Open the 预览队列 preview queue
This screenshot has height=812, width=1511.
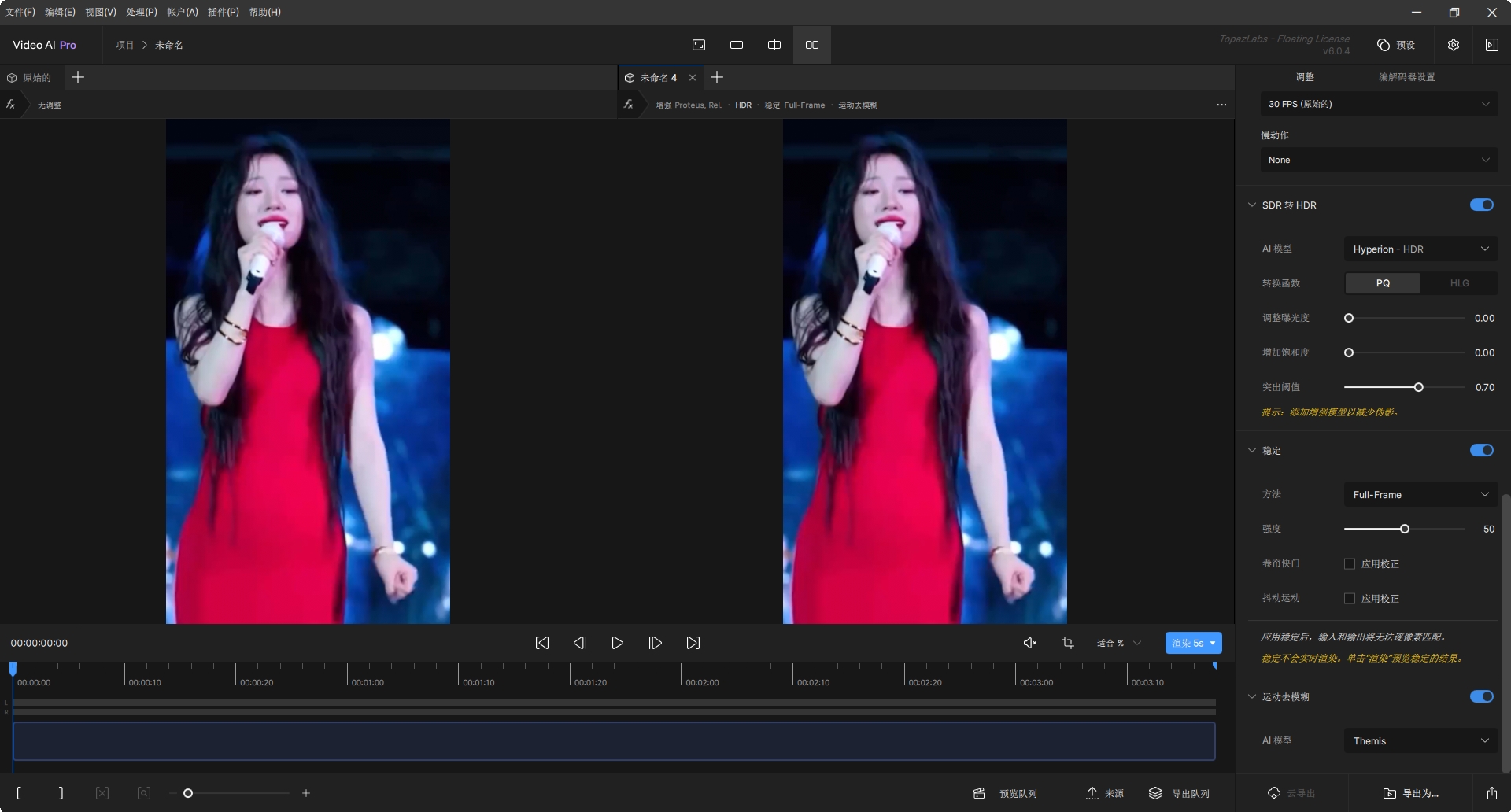pos(1005,793)
